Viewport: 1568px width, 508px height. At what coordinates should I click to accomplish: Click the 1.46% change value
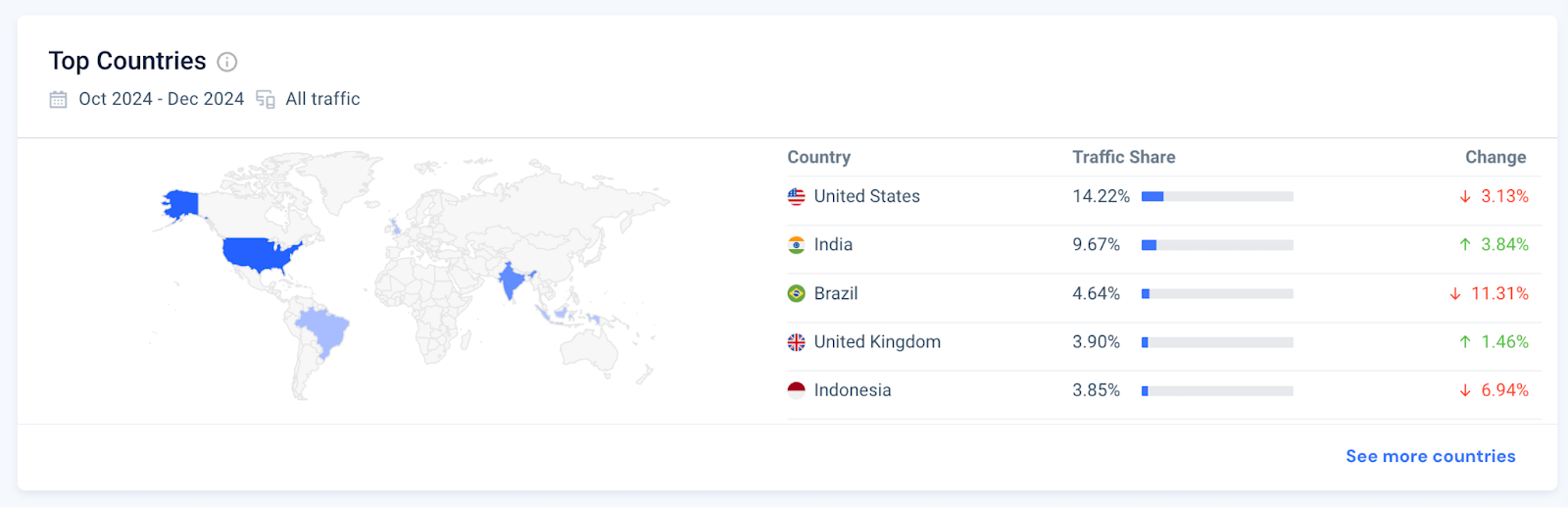point(1504,341)
